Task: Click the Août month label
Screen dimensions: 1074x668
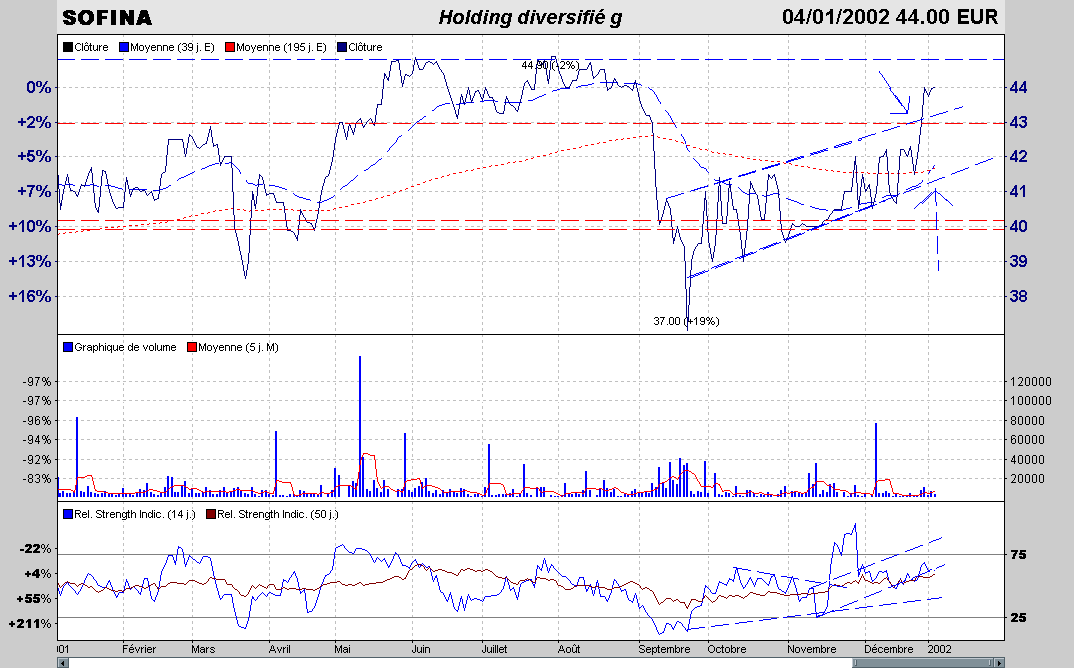Action: tap(569, 650)
